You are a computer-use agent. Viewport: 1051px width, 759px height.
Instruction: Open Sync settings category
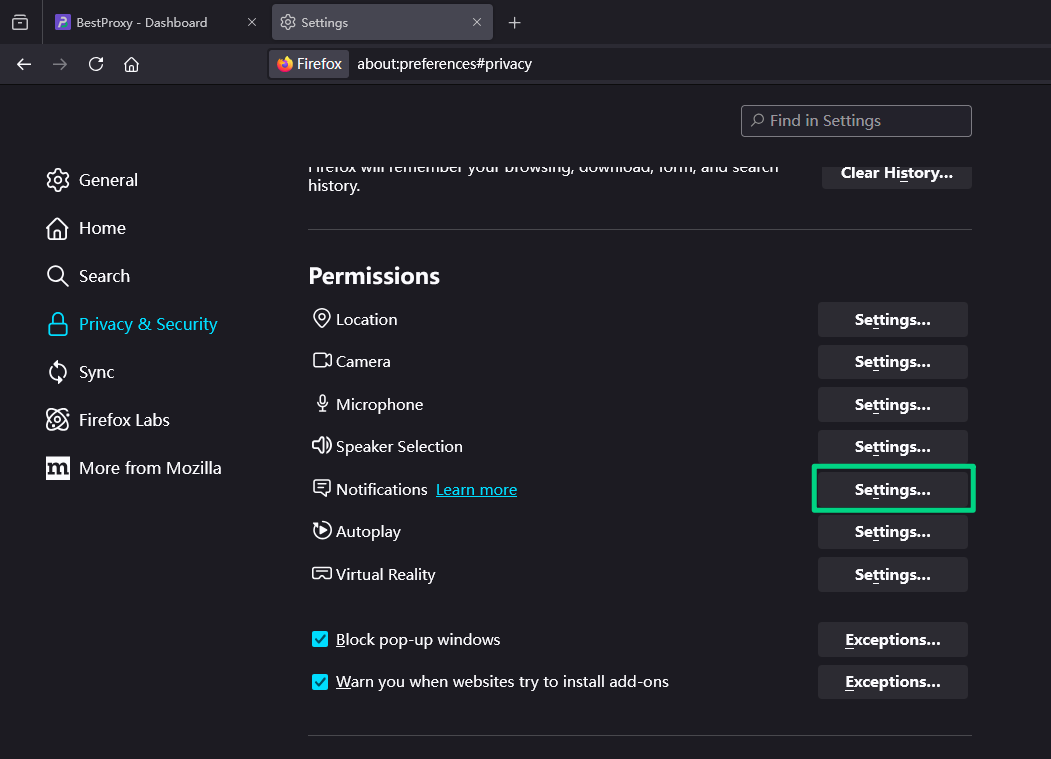click(x=80, y=372)
